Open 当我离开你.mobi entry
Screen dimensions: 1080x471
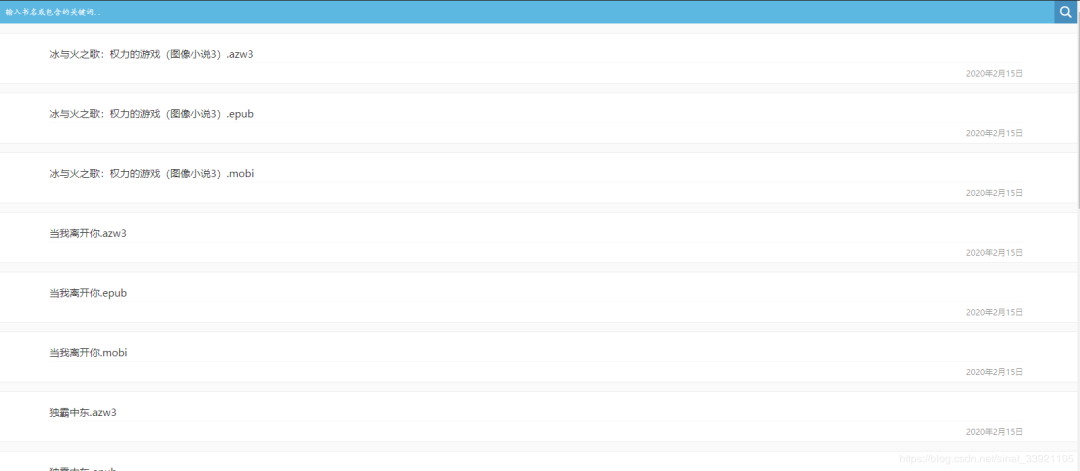pyautogui.click(x=88, y=353)
